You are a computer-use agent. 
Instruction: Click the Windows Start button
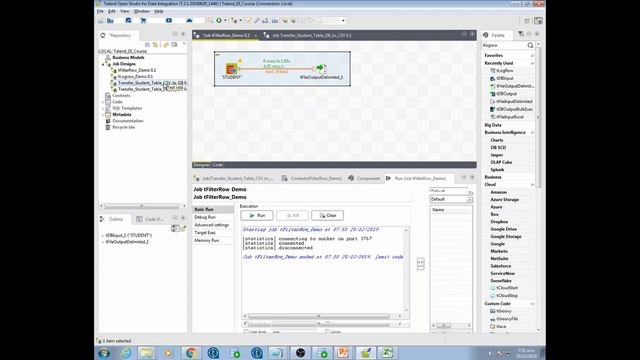click(104, 353)
